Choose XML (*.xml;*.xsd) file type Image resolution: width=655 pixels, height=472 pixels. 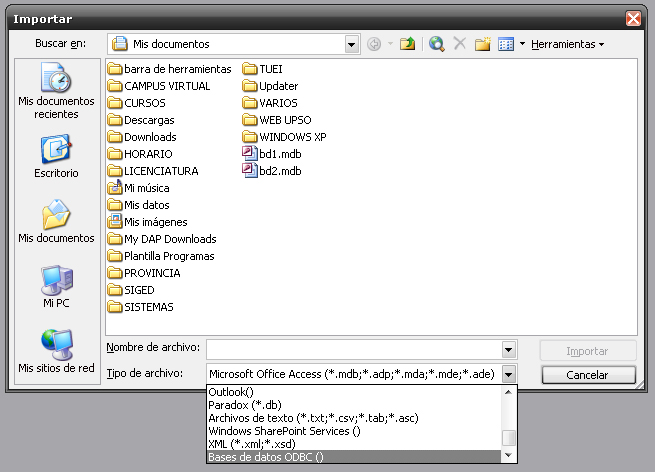[354, 444]
